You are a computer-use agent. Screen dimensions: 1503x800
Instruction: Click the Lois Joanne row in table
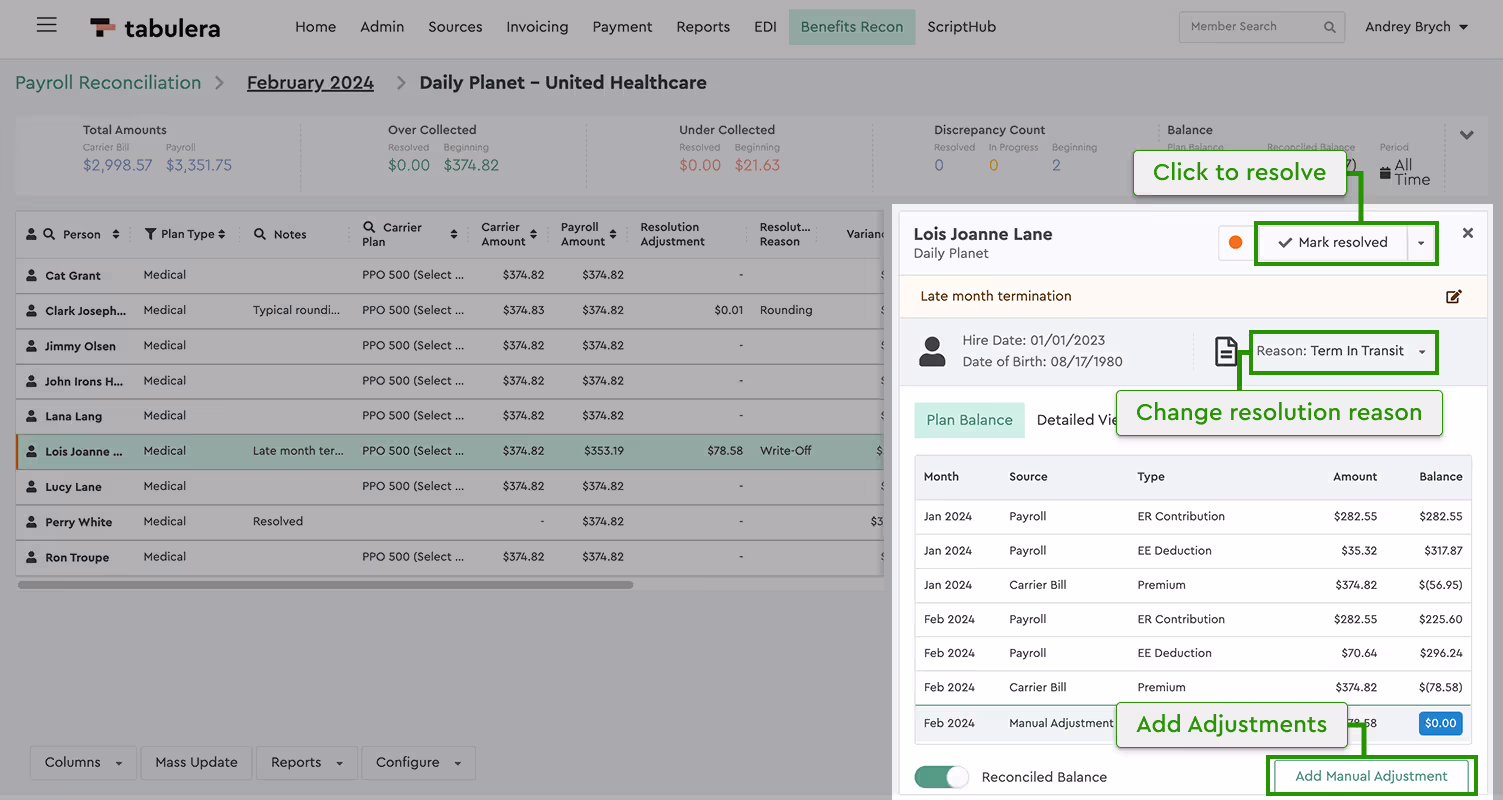point(449,451)
